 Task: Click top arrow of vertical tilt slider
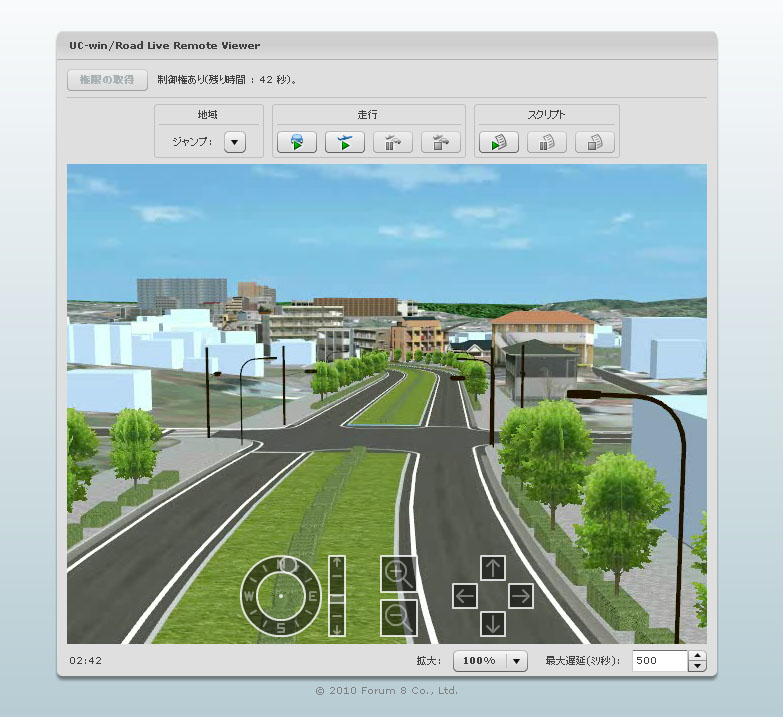pos(337,563)
